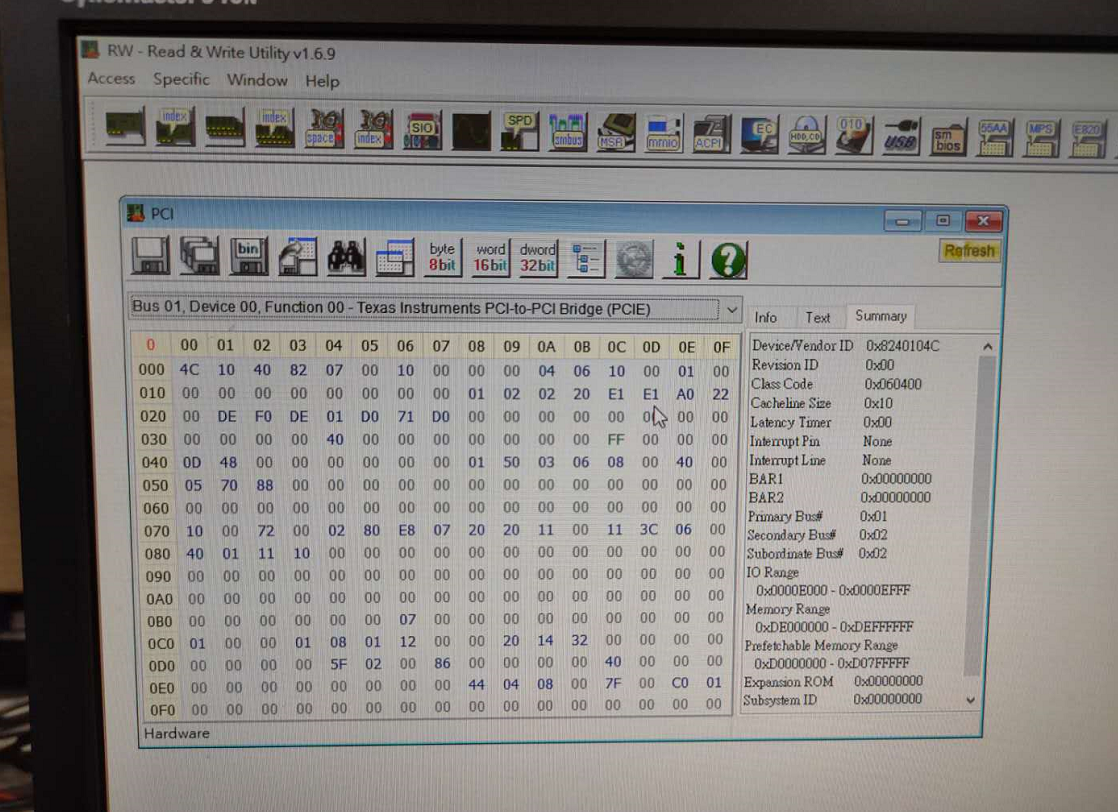Open the ACPI tables tool
Screen dimensions: 1118x812
(710, 134)
